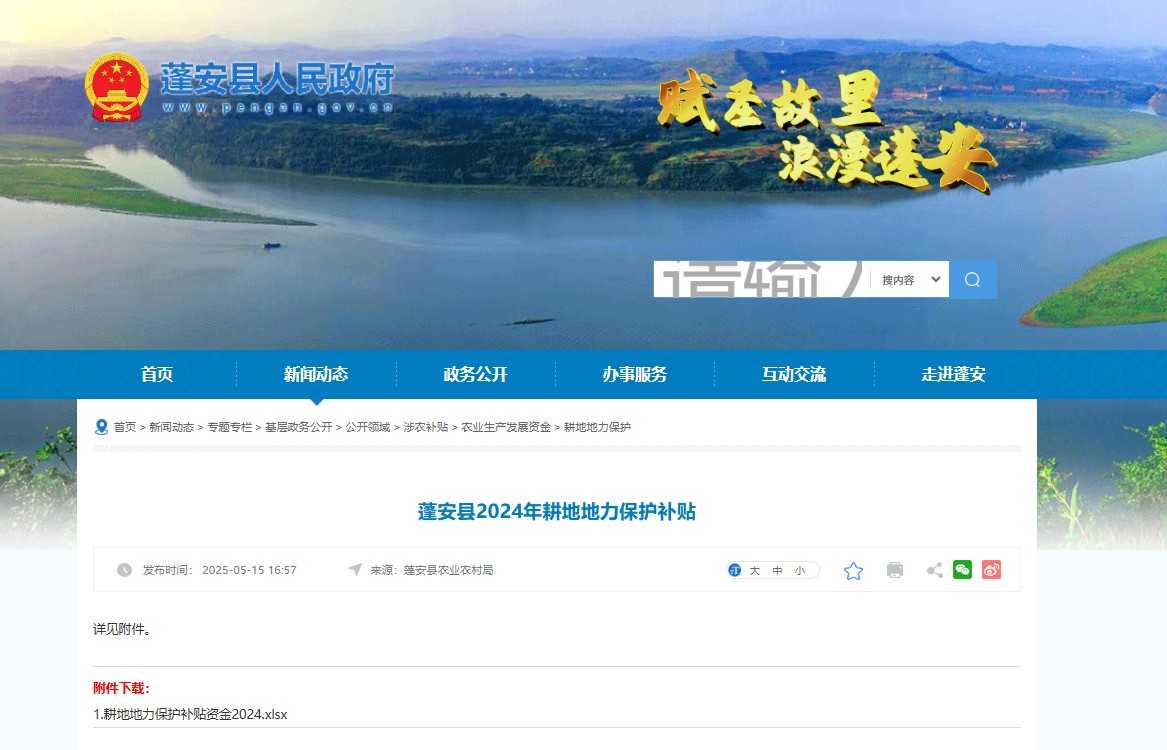The width and height of the screenshot is (1167, 750).
Task: Click 基层政务公开 breadcrumb link
Action: pyautogui.click(x=298, y=427)
